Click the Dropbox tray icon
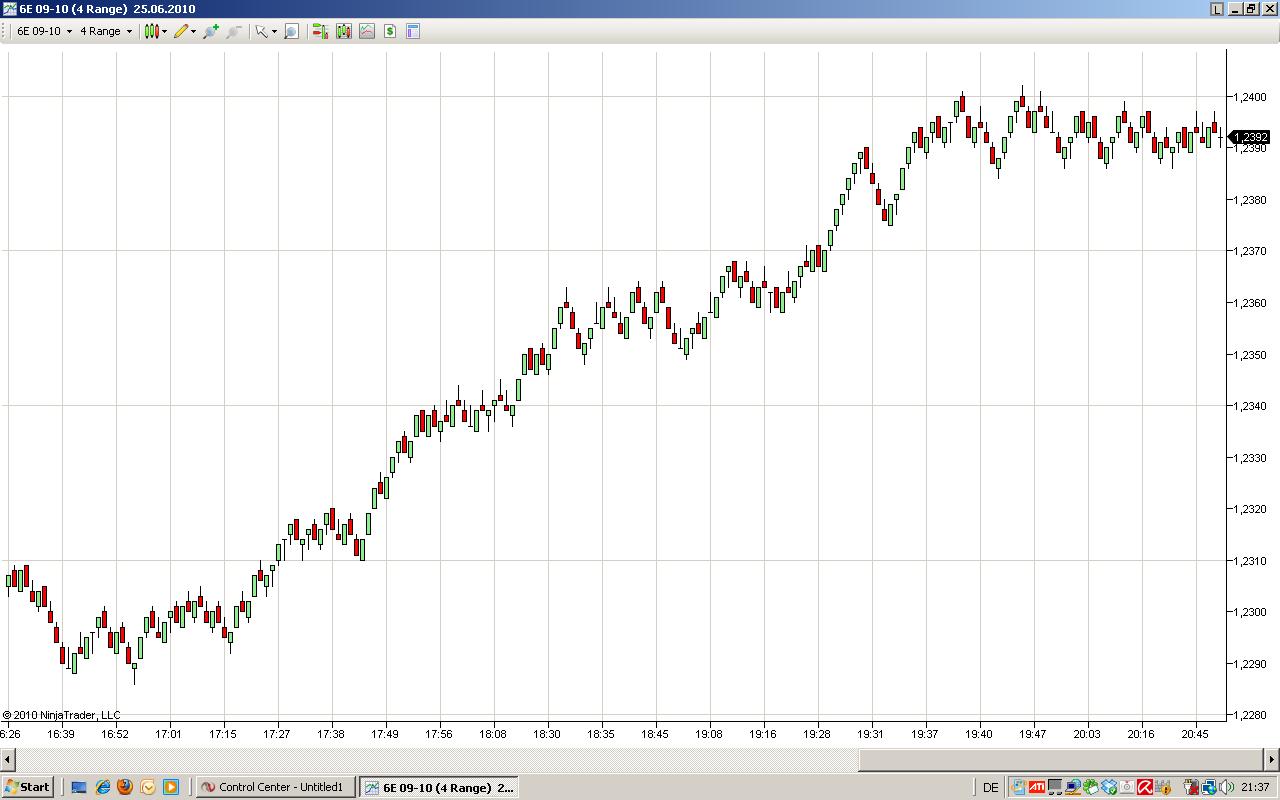The height and width of the screenshot is (800, 1280). [x=1109, y=787]
